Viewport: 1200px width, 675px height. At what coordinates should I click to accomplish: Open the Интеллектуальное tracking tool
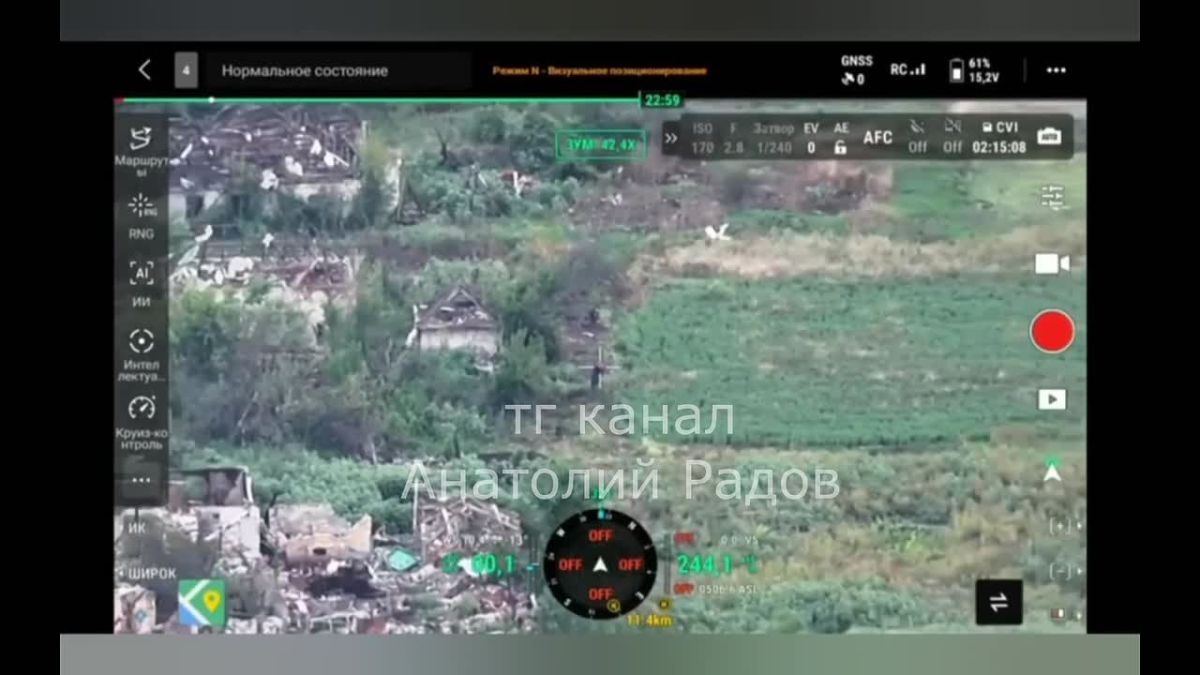coord(141,355)
